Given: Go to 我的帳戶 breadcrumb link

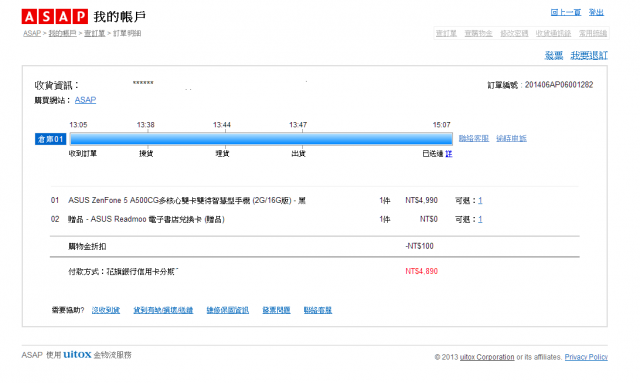Looking at the screenshot, I should (62, 33).
